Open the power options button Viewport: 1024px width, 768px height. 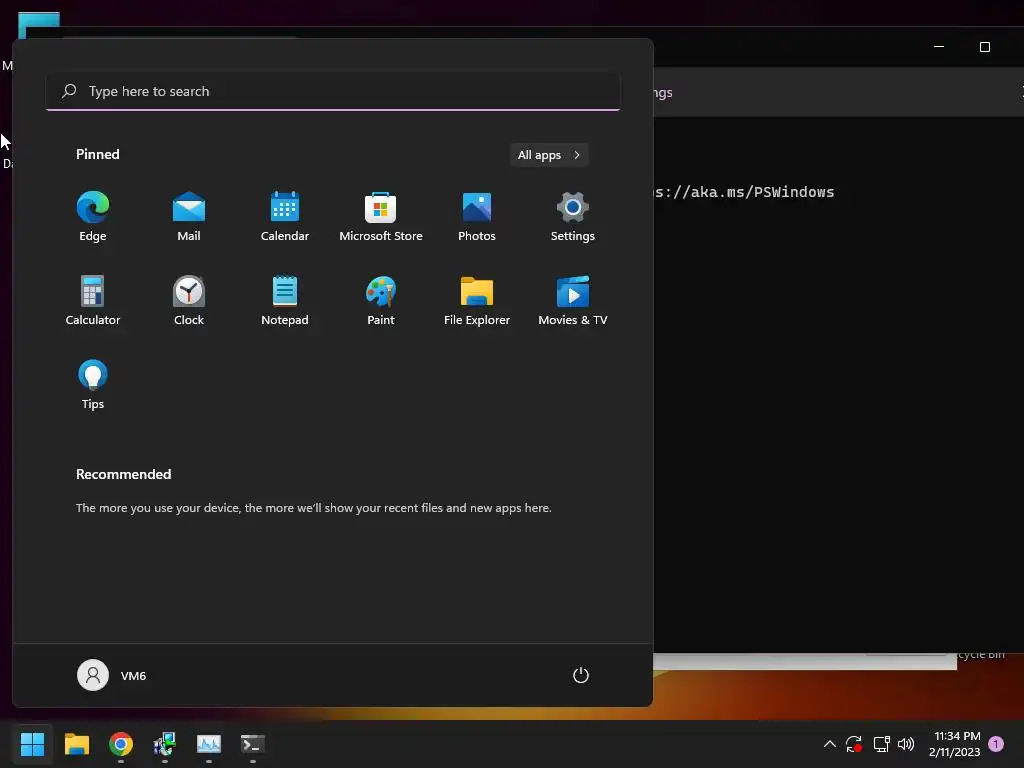point(581,675)
